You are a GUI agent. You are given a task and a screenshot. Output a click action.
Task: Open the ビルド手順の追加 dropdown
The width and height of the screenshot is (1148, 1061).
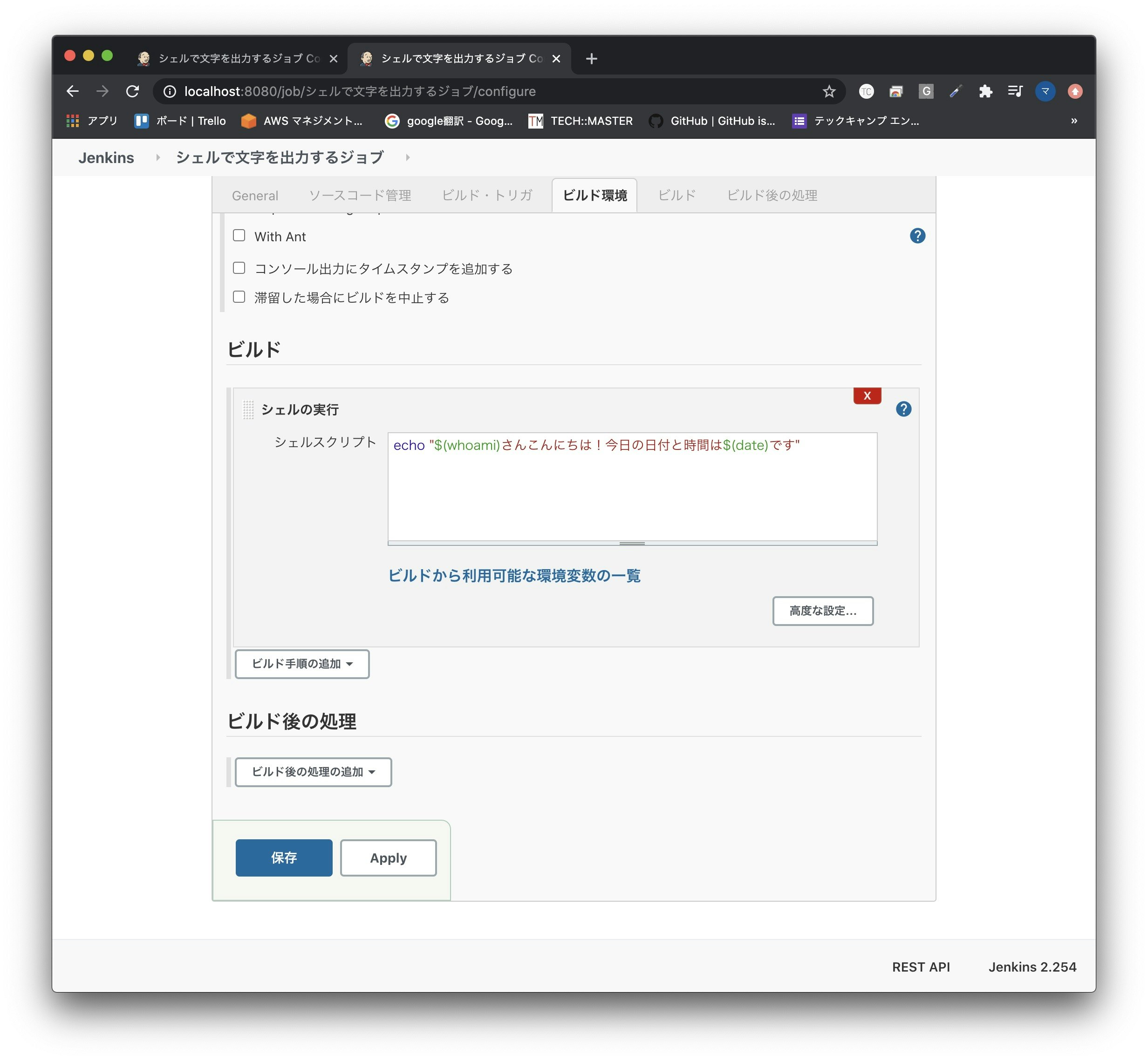[302, 664]
